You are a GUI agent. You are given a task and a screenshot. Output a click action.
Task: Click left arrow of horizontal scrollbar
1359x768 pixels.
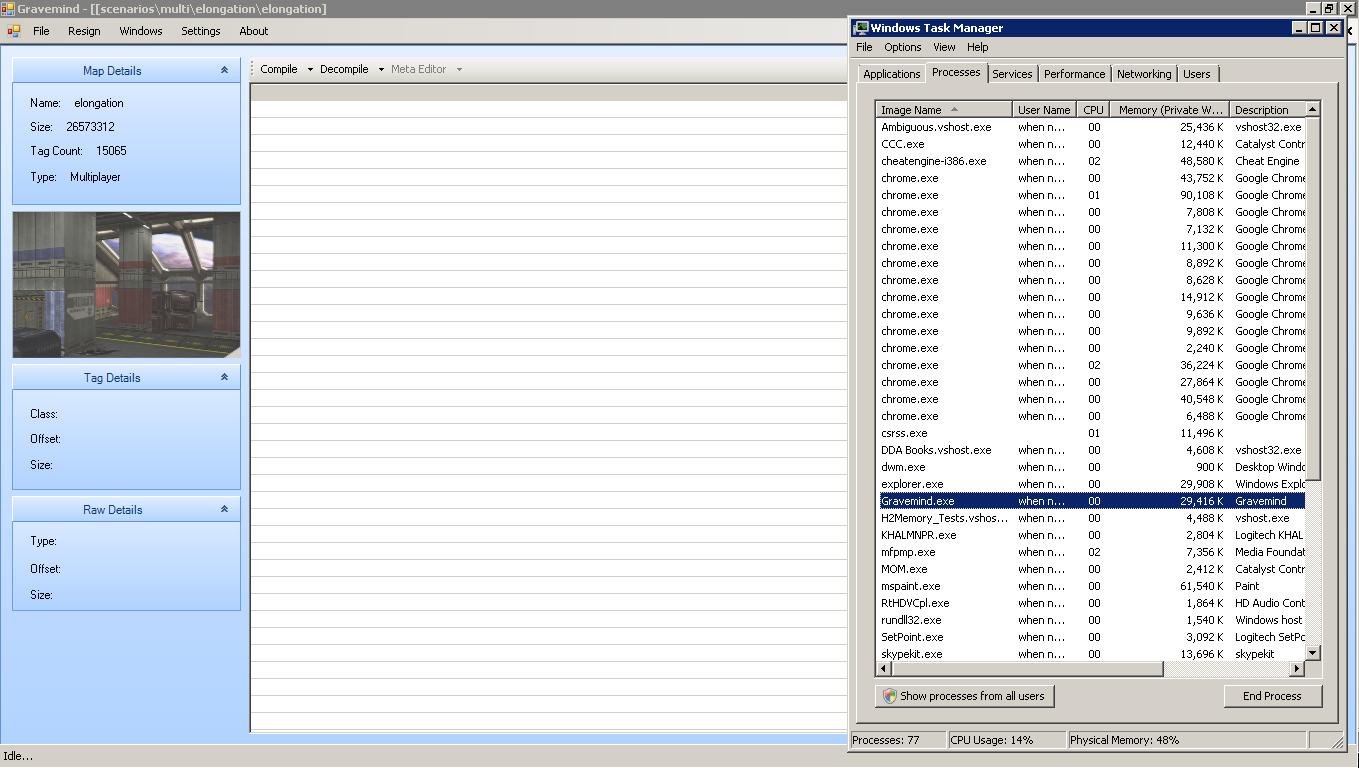click(x=884, y=669)
